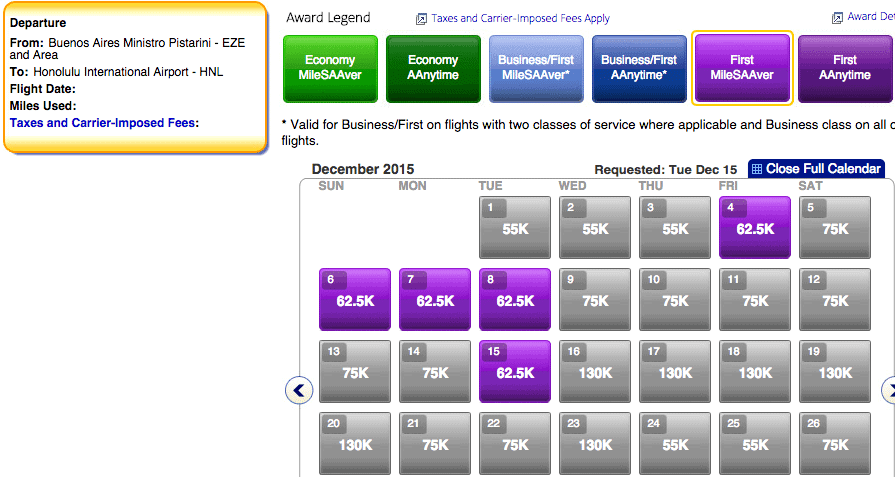Select December 1 priced 55K
The width and height of the screenshot is (895, 477).
tap(515, 227)
